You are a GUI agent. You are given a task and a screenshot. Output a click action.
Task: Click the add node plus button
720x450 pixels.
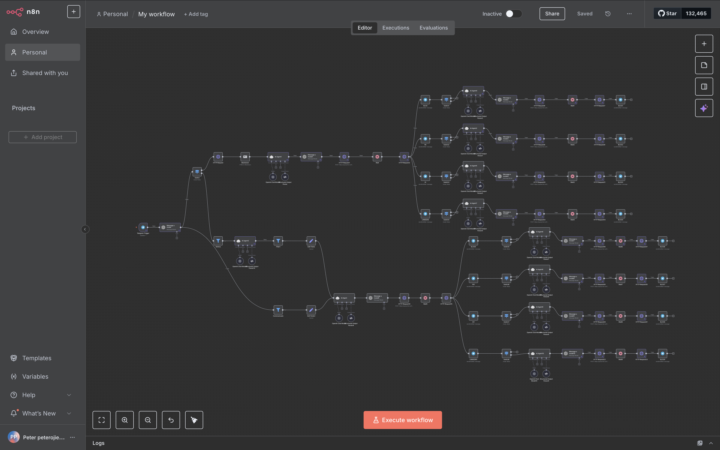[704, 44]
